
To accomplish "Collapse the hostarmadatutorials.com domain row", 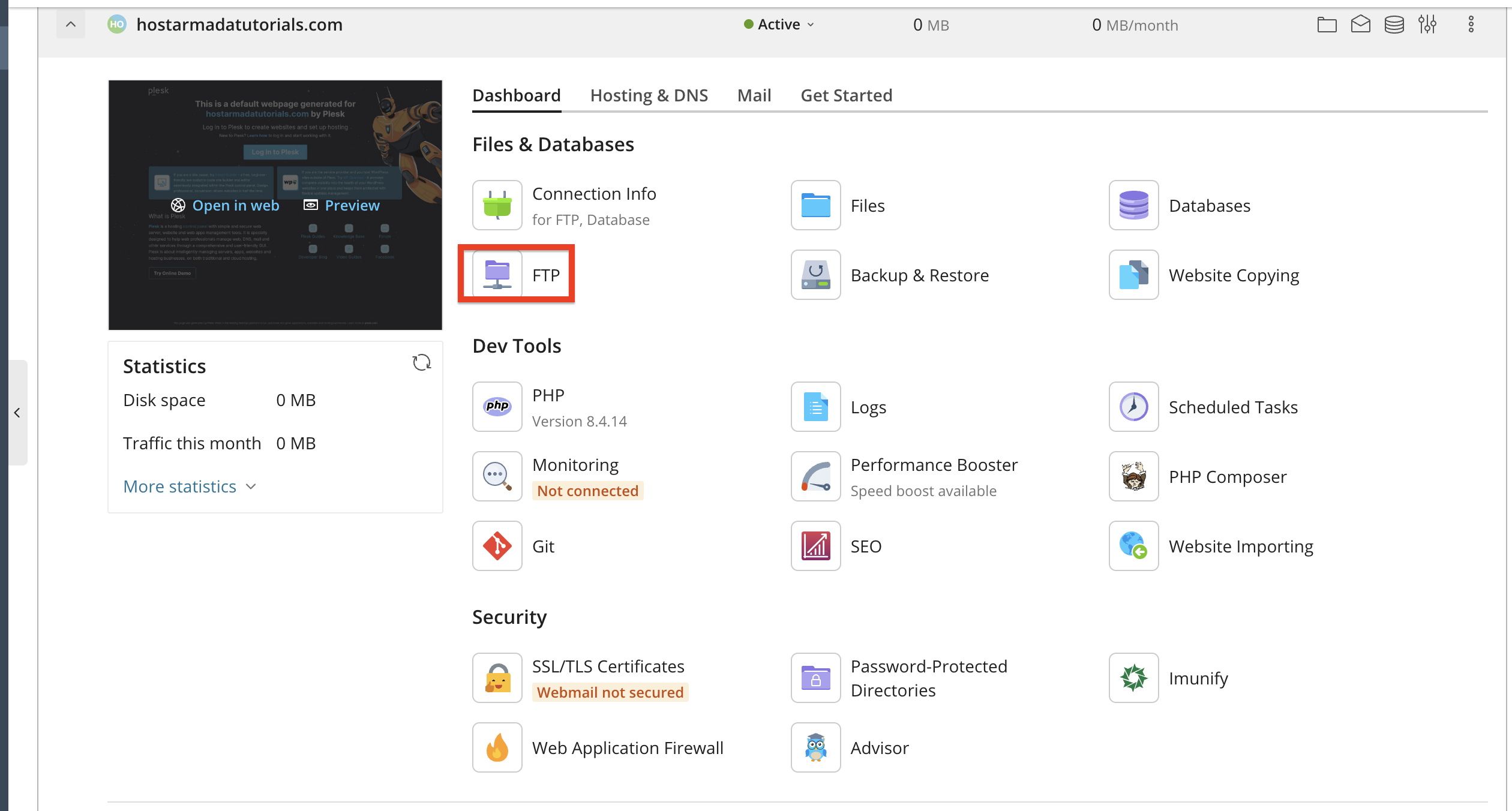I will pos(71,25).
